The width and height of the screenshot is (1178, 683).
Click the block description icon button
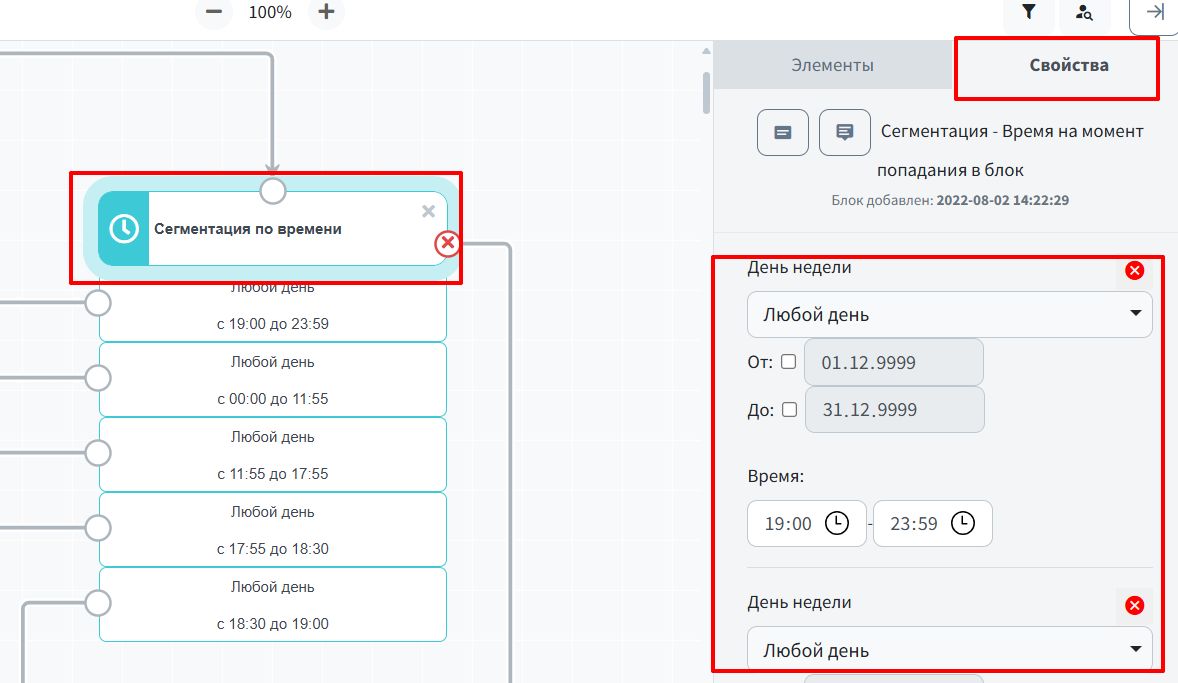pos(783,132)
